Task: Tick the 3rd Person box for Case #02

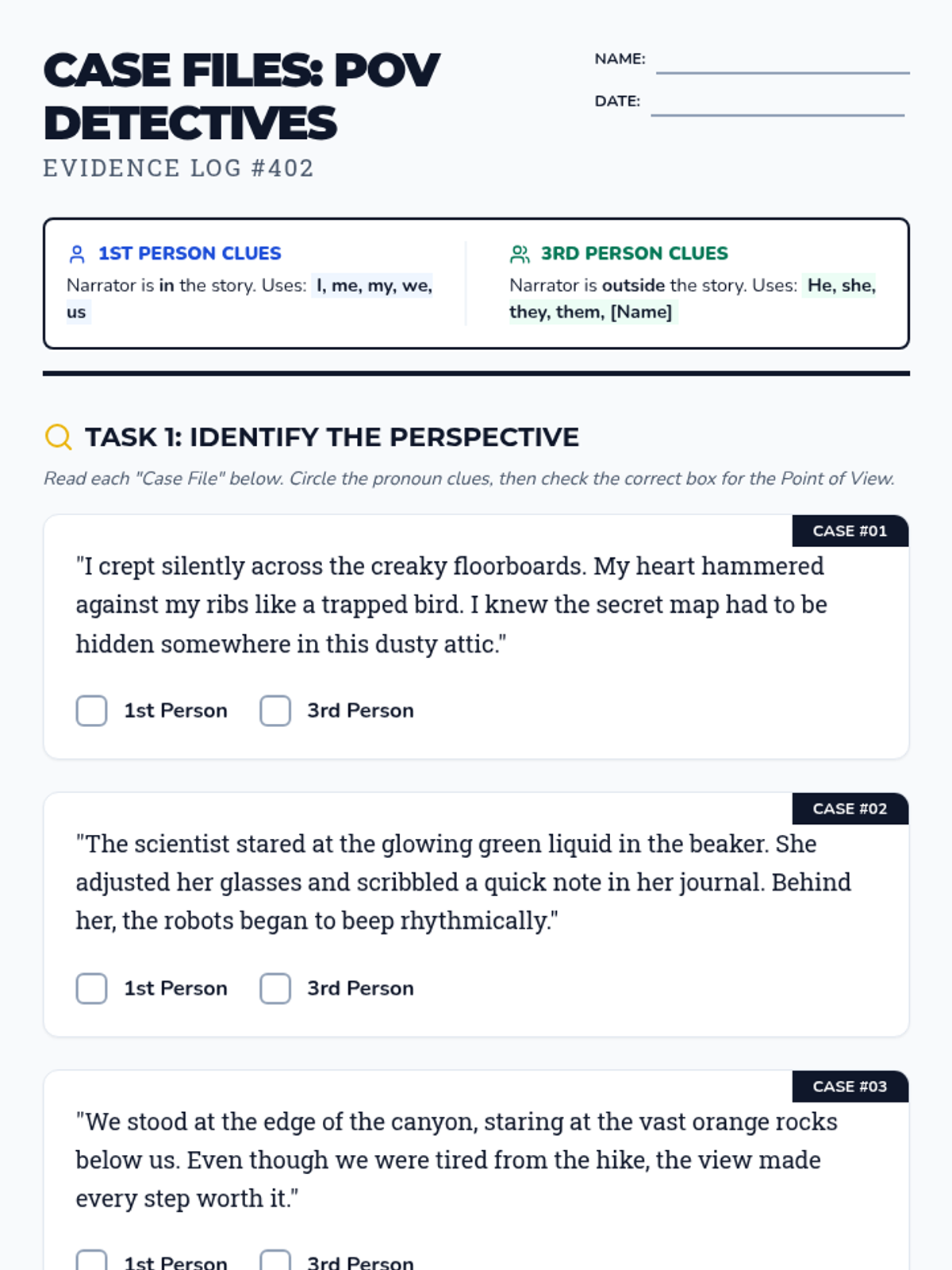Action: 275,988
